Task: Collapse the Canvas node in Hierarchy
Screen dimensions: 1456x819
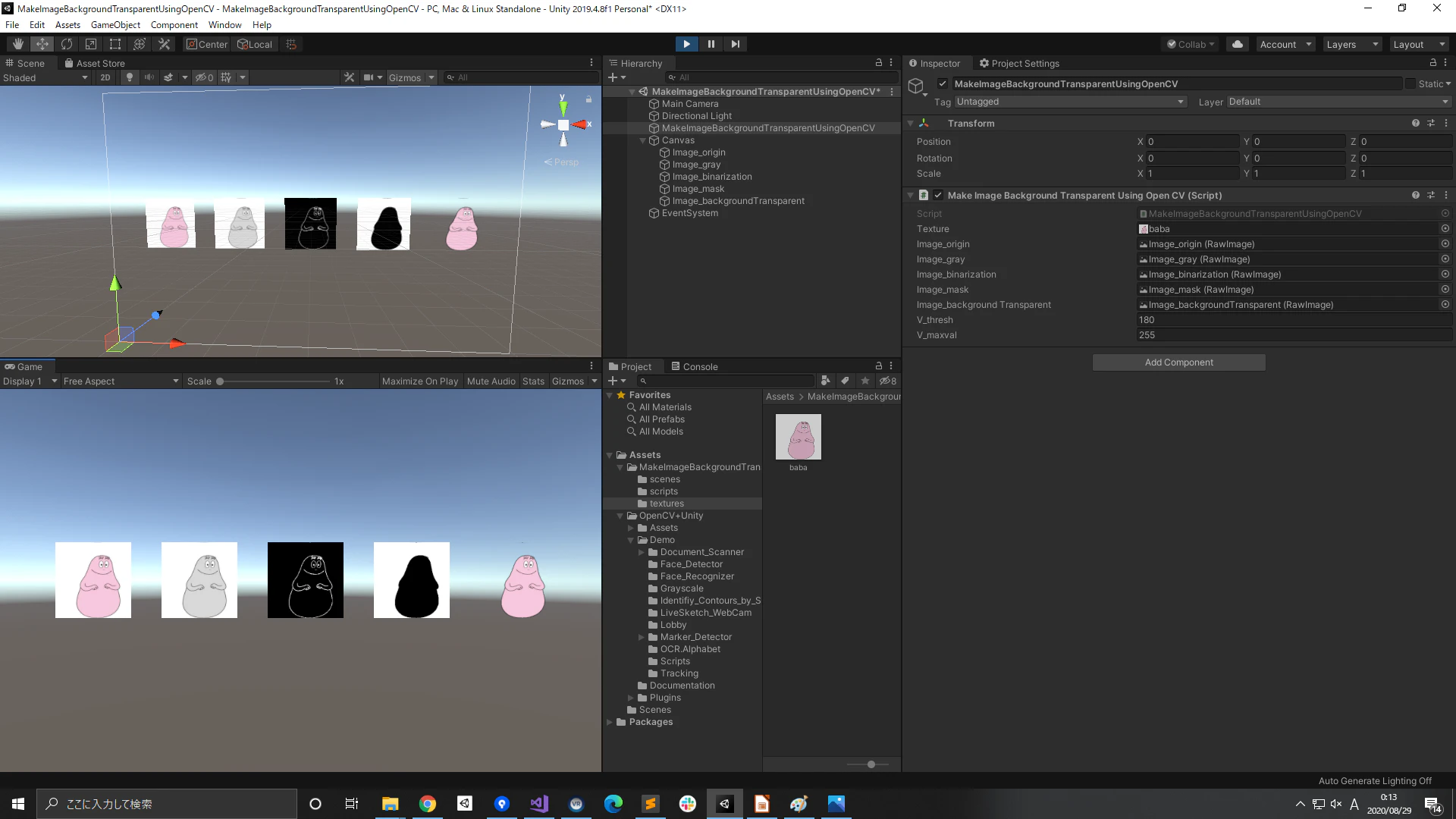Action: 643,140
